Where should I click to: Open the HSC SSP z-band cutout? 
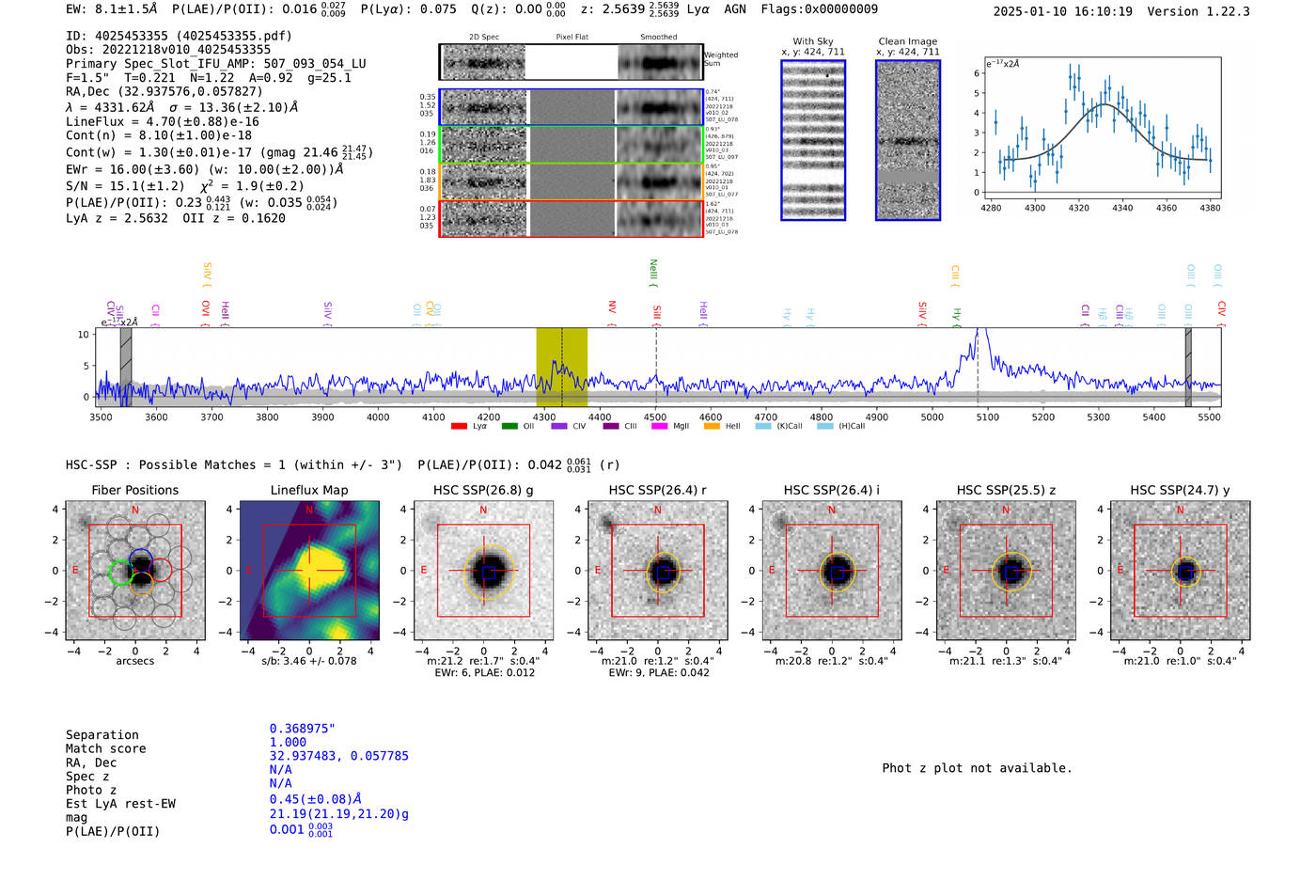1006,571
